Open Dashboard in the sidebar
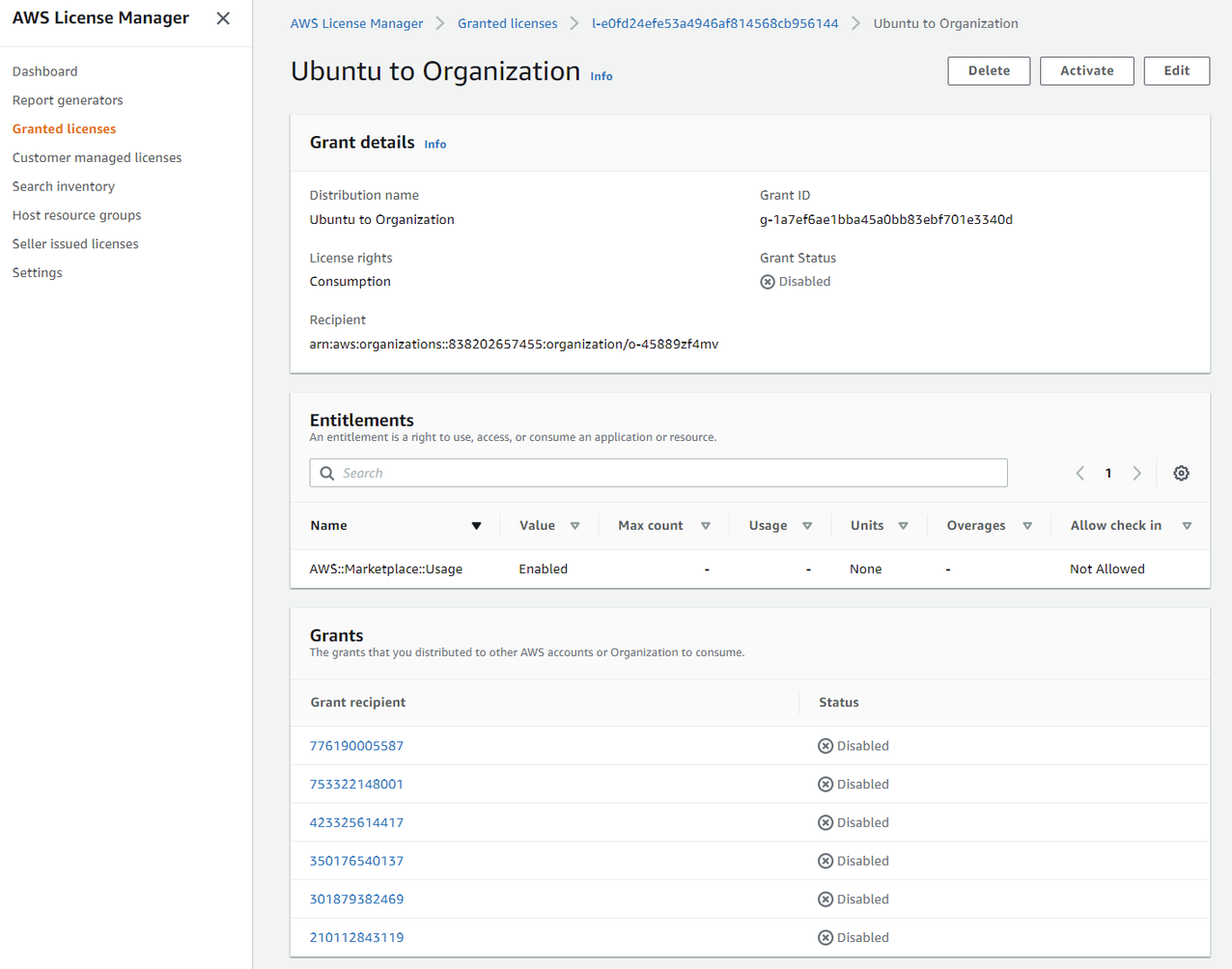1232x969 pixels. [x=45, y=71]
